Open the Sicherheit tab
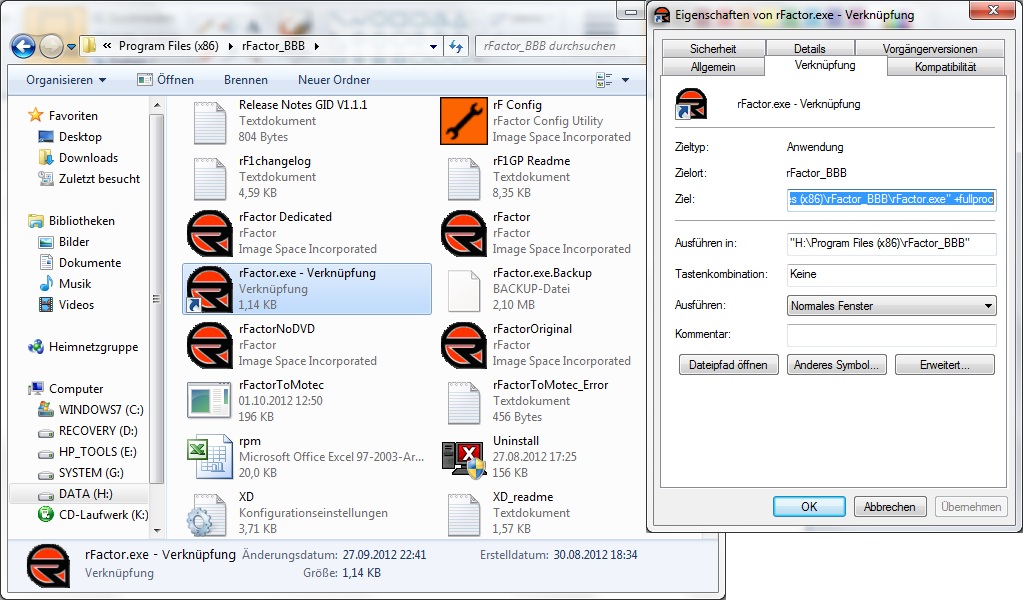This screenshot has height=600, width=1024. 712,49
